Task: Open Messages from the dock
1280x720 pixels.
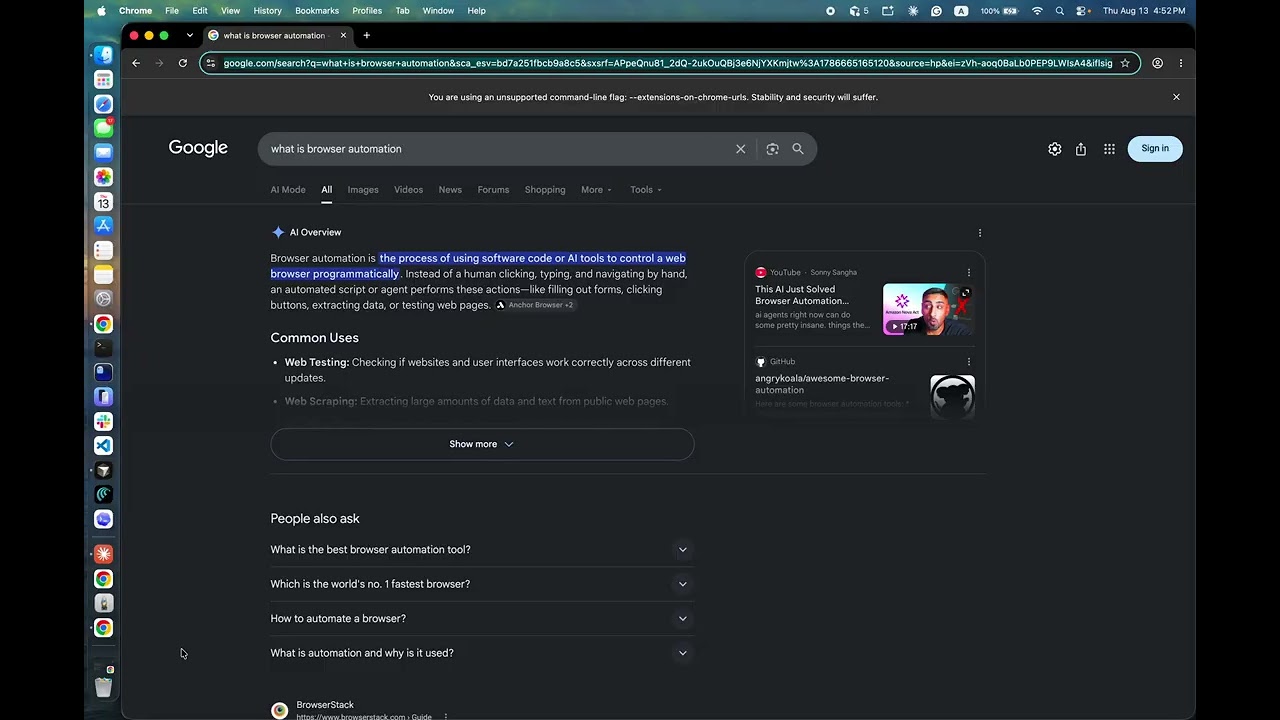Action: (103, 128)
